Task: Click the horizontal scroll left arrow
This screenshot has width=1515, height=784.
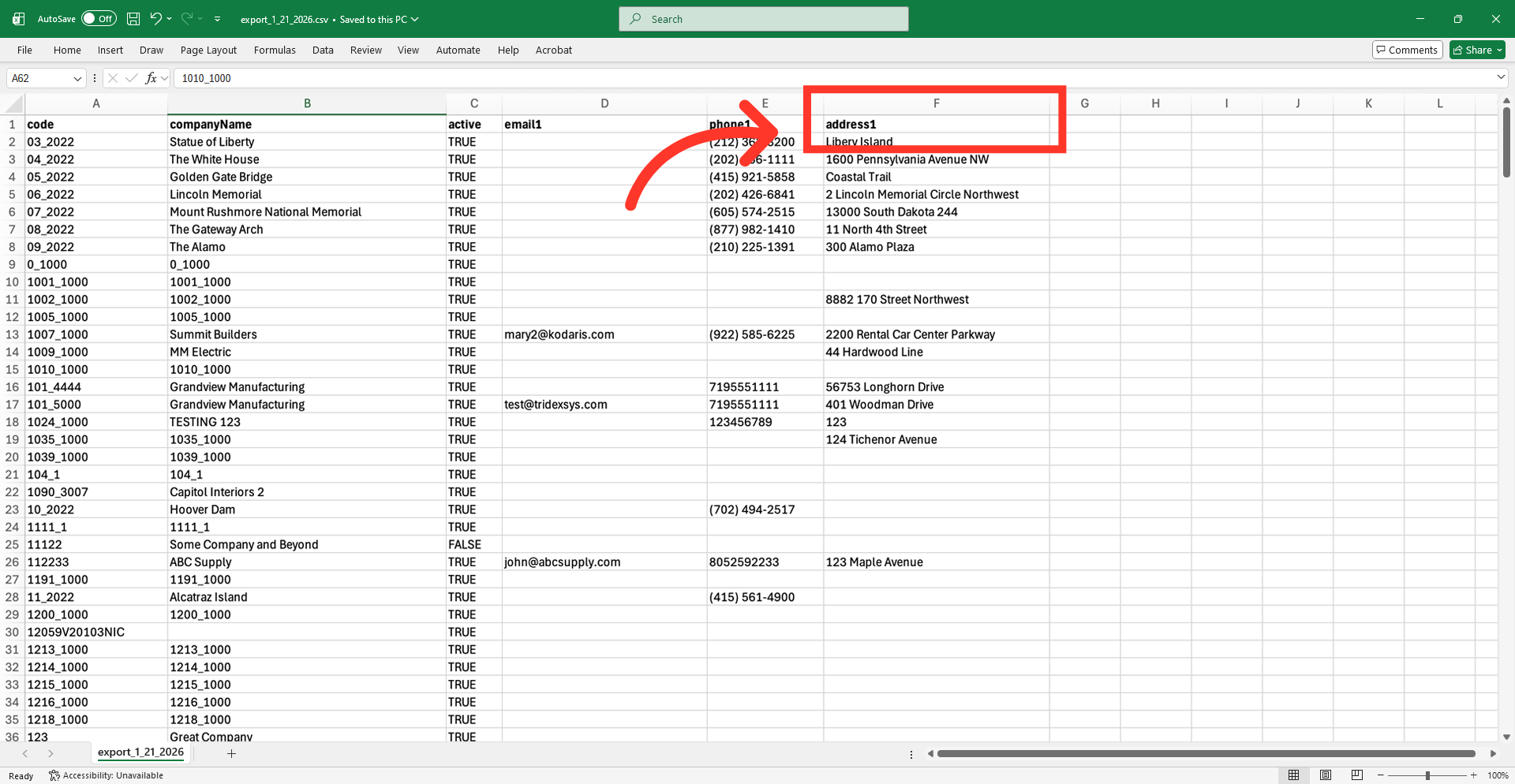Action: [x=930, y=754]
